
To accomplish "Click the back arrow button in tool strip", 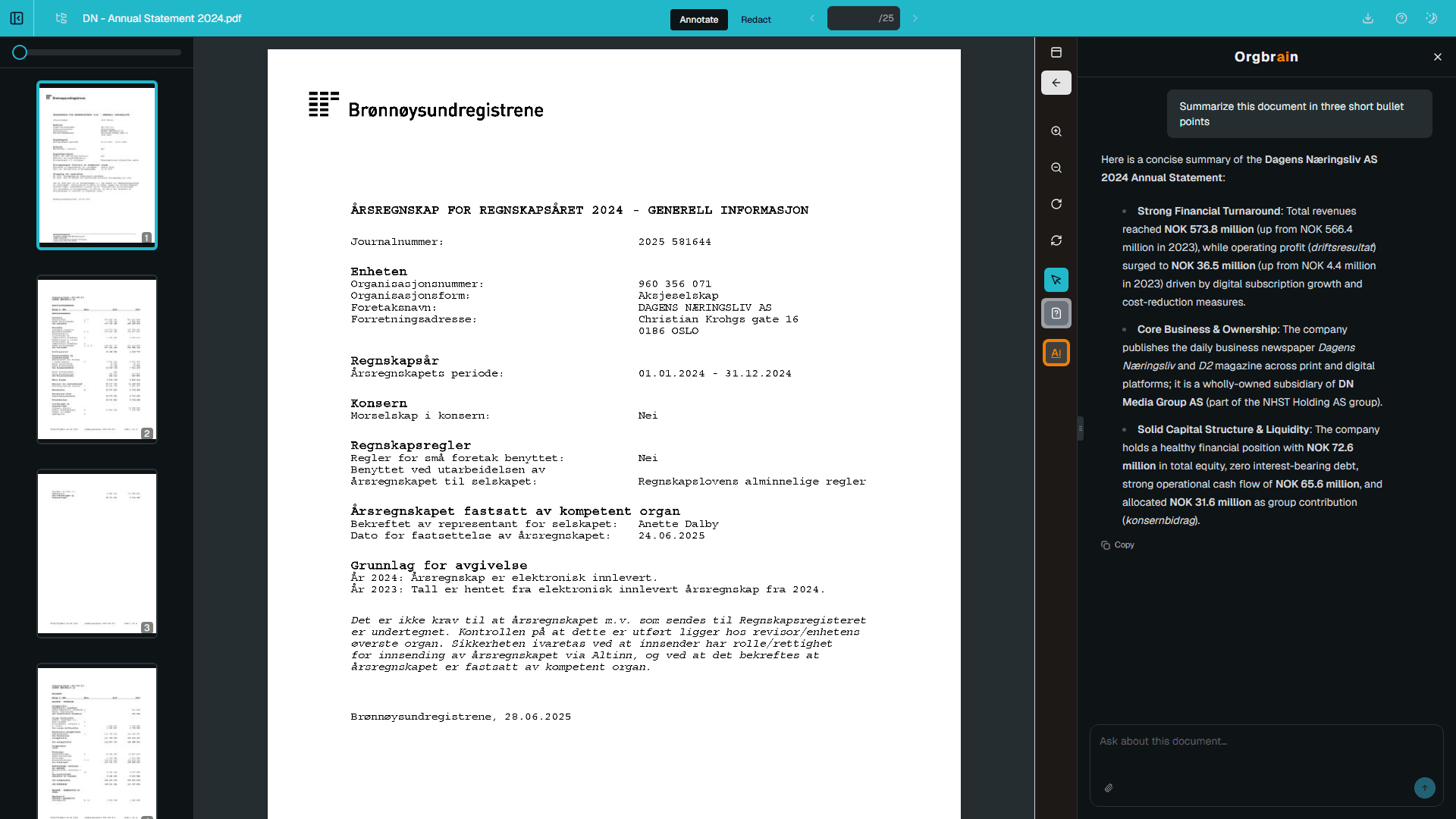I will pyautogui.click(x=1056, y=83).
